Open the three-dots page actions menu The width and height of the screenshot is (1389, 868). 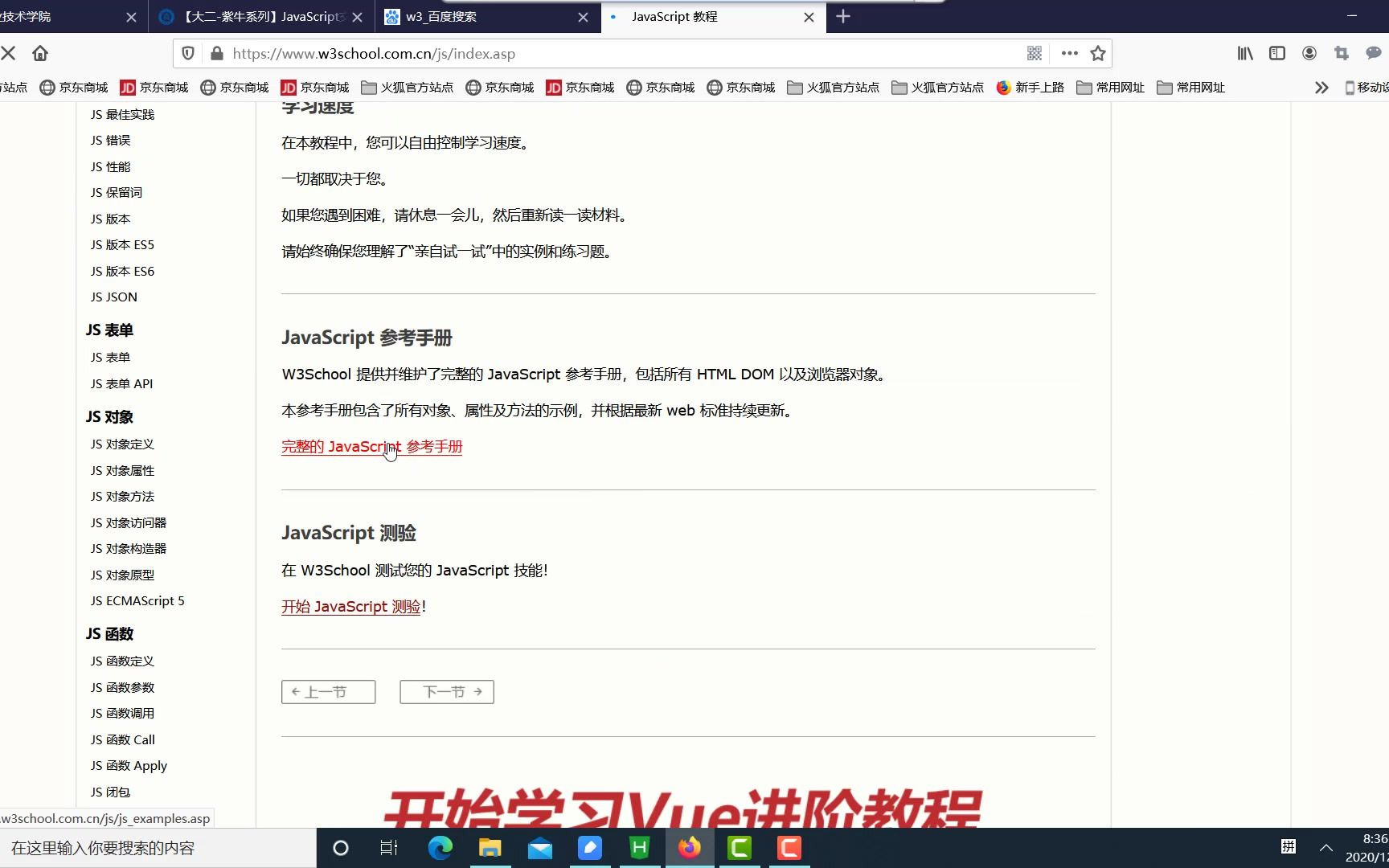(x=1068, y=53)
